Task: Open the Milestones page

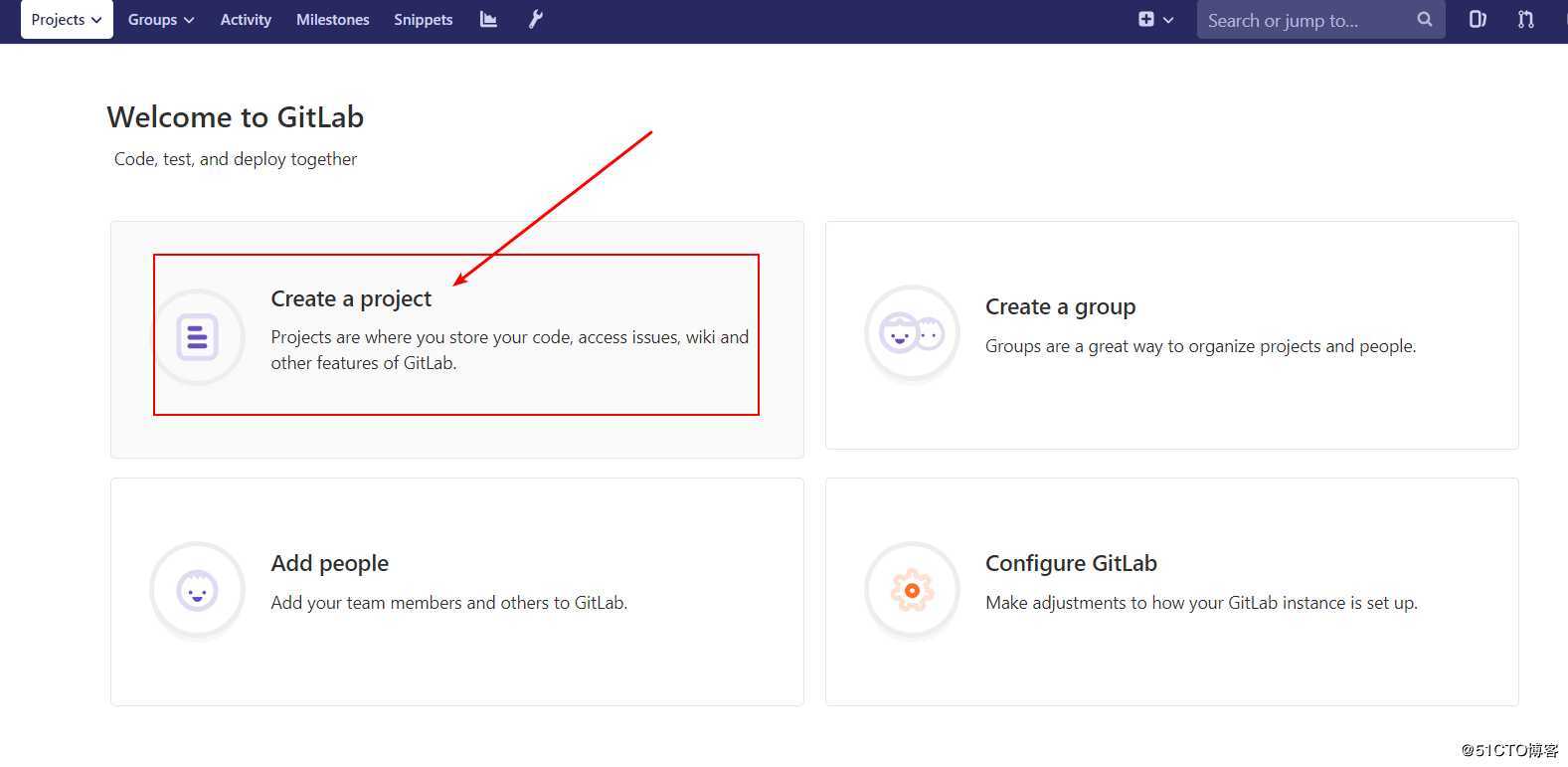Action: (332, 20)
